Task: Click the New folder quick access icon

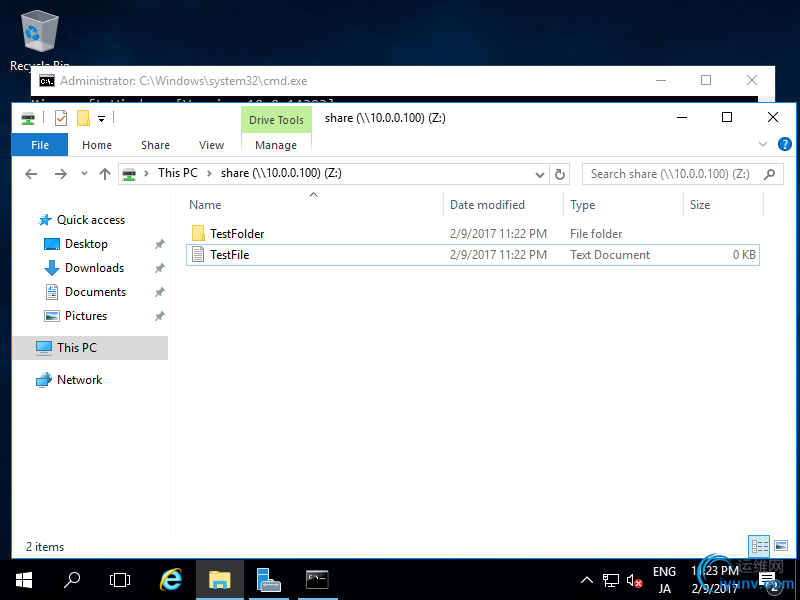Action: click(x=83, y=118)
